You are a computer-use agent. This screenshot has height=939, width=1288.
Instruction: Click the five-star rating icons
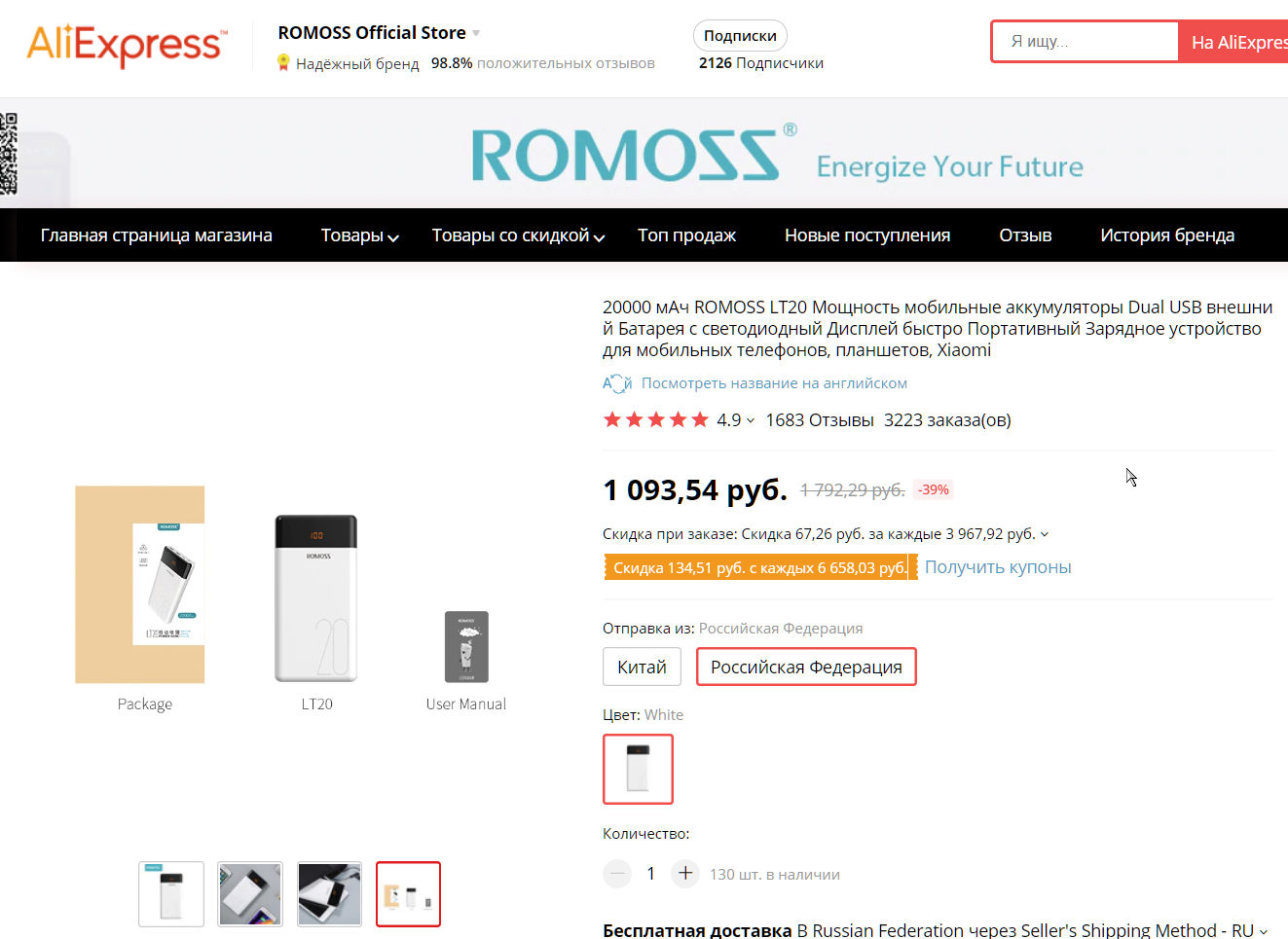click(x=656, y=420)
